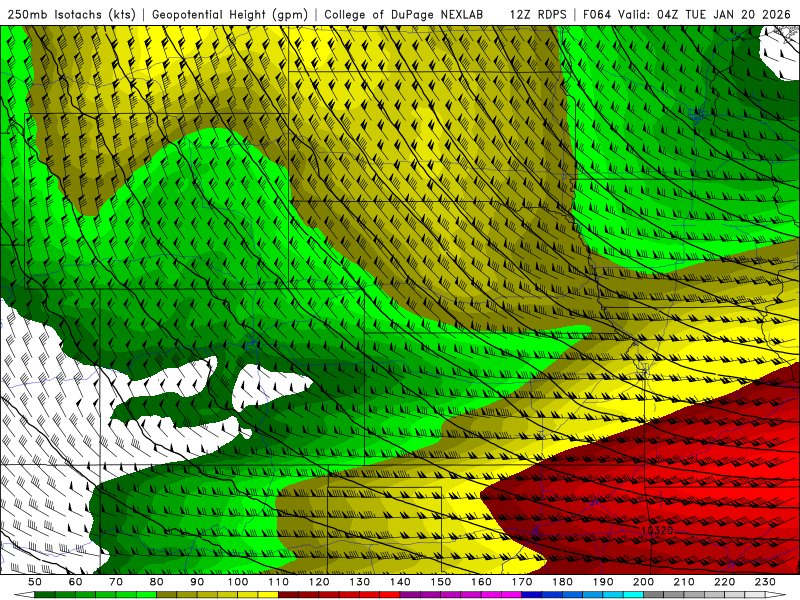Click the legend value 190
This screenshot has height=600, width=800.
tap(603, 582)
